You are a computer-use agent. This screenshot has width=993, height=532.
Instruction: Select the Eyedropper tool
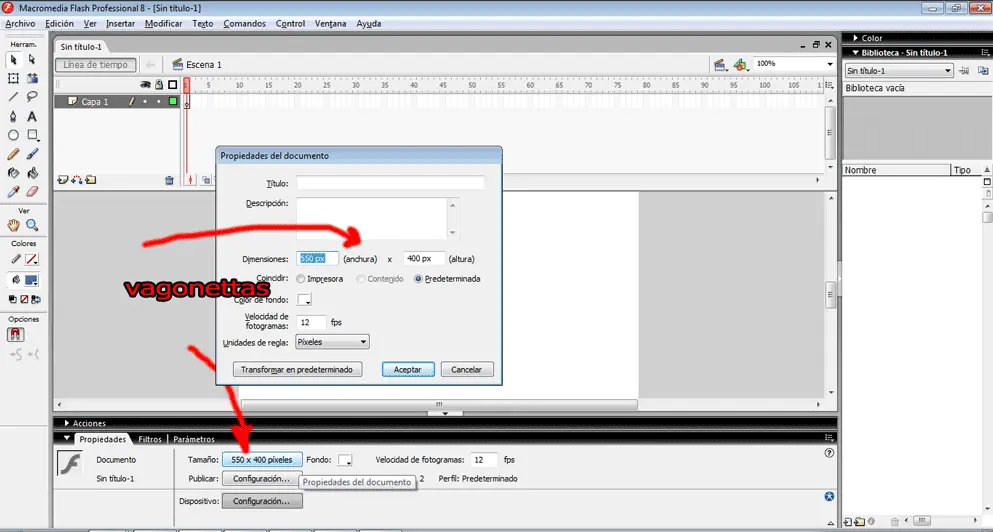coord(13,191)
